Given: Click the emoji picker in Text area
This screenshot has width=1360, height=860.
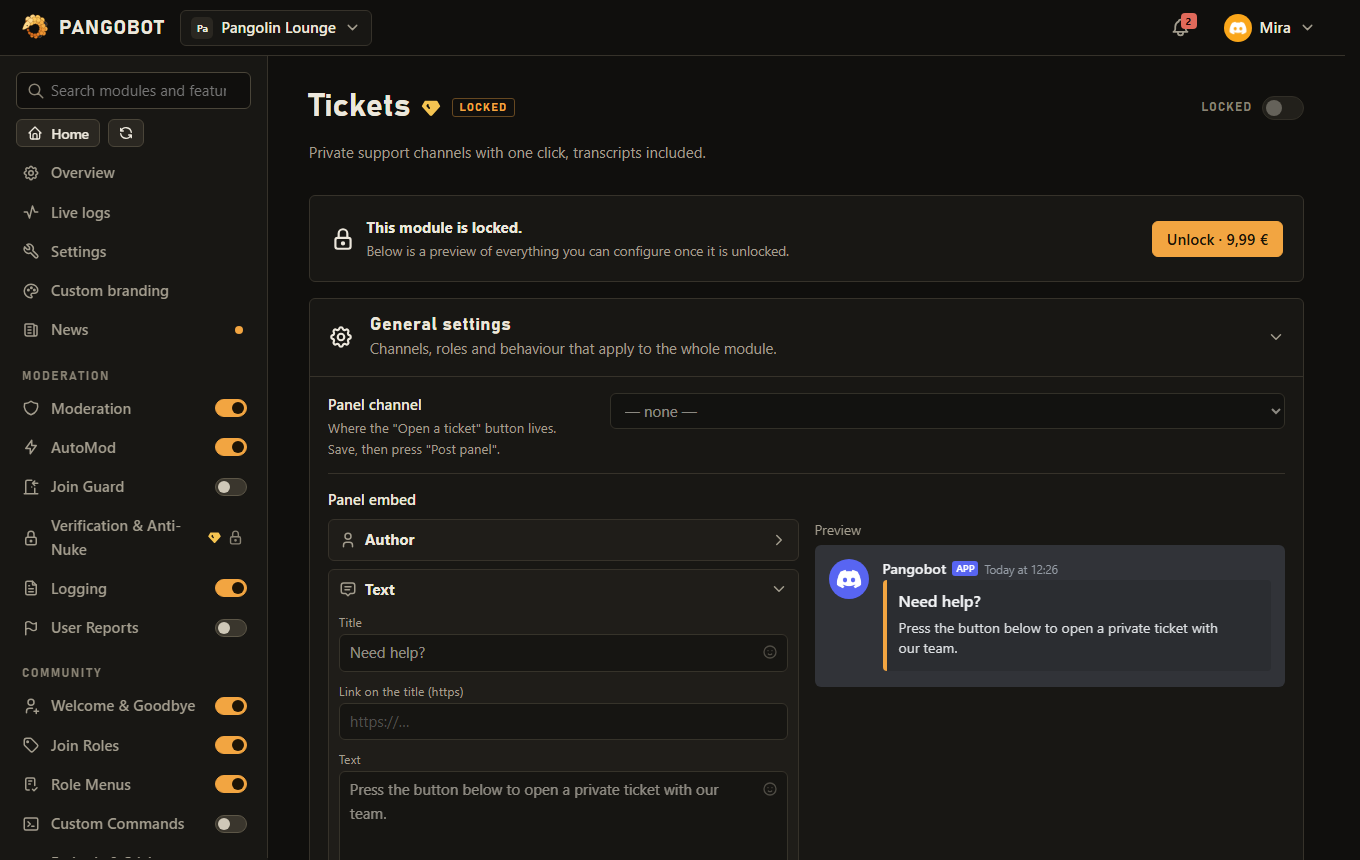Looking at the screenshot, I should click(770, 788).
